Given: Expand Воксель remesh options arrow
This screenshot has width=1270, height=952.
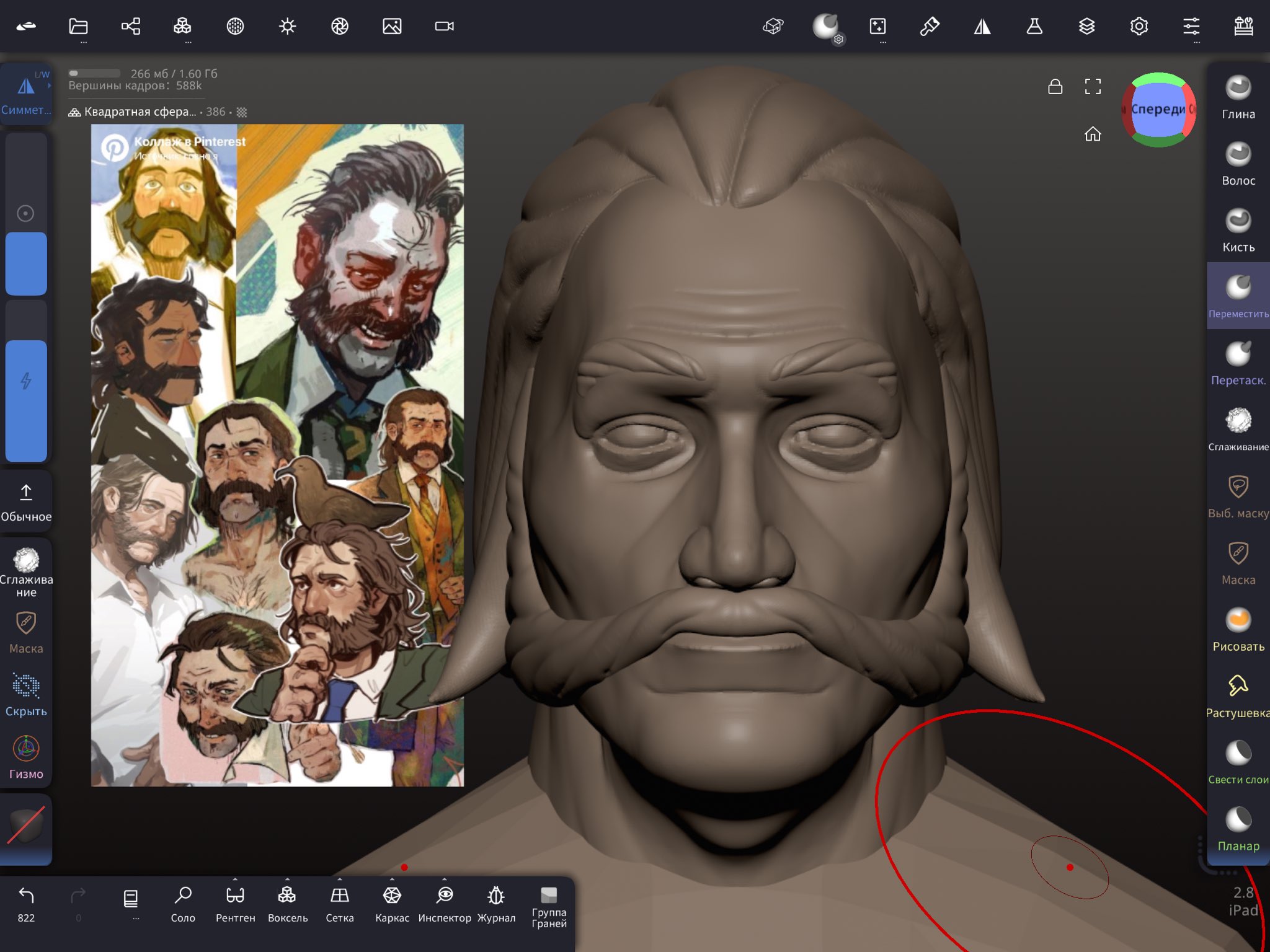Looking at the screenshot, I should pyautogui.click(x=287, y=879).
